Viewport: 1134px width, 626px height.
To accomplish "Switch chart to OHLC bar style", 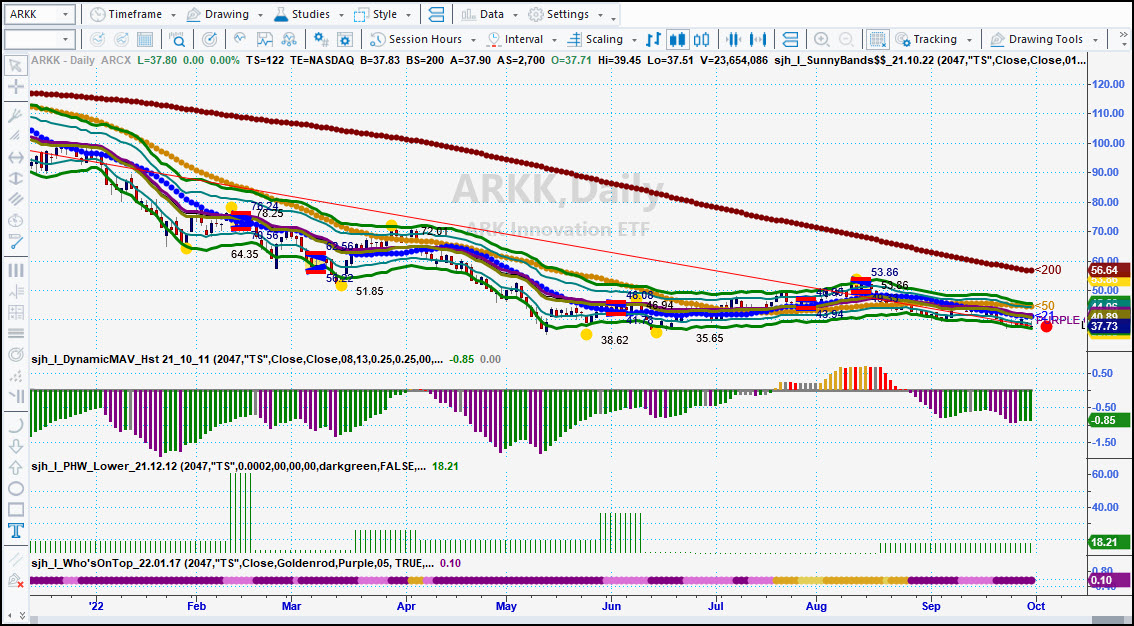I will tap(653, 39).
